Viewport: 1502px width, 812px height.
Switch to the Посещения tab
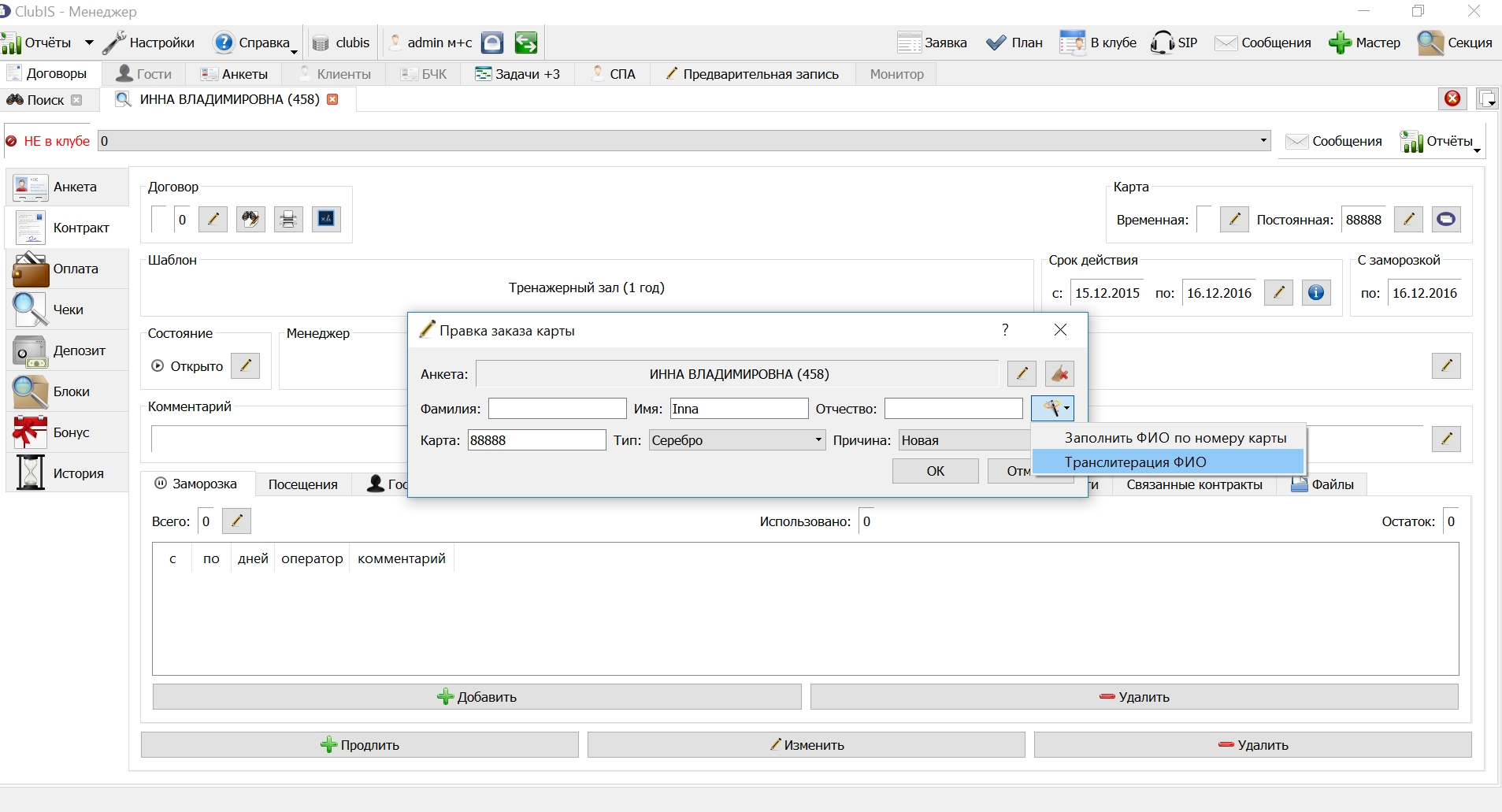pyautogui.click(x=303, y=484)
